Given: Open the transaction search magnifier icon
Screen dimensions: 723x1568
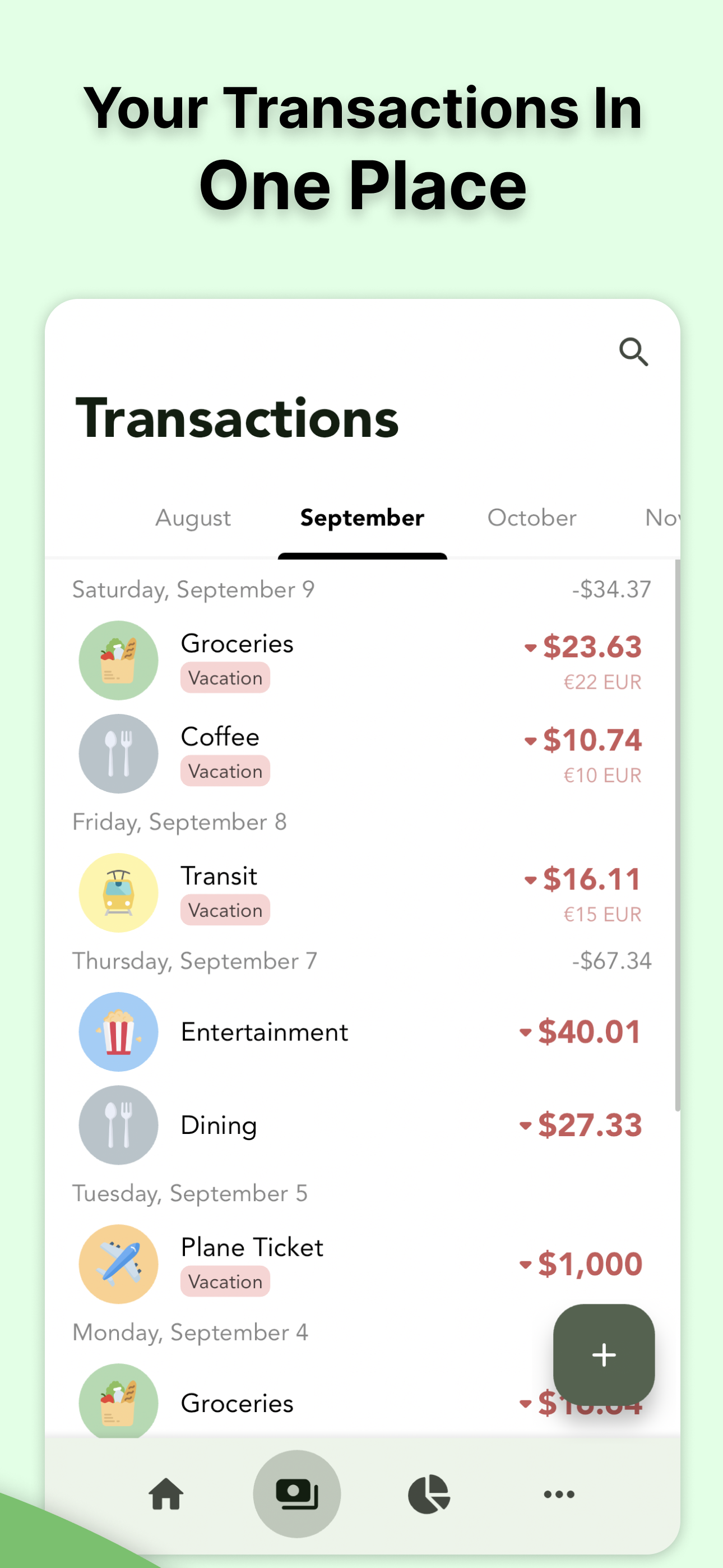Looking at the screenshot, I should (633, 351).
